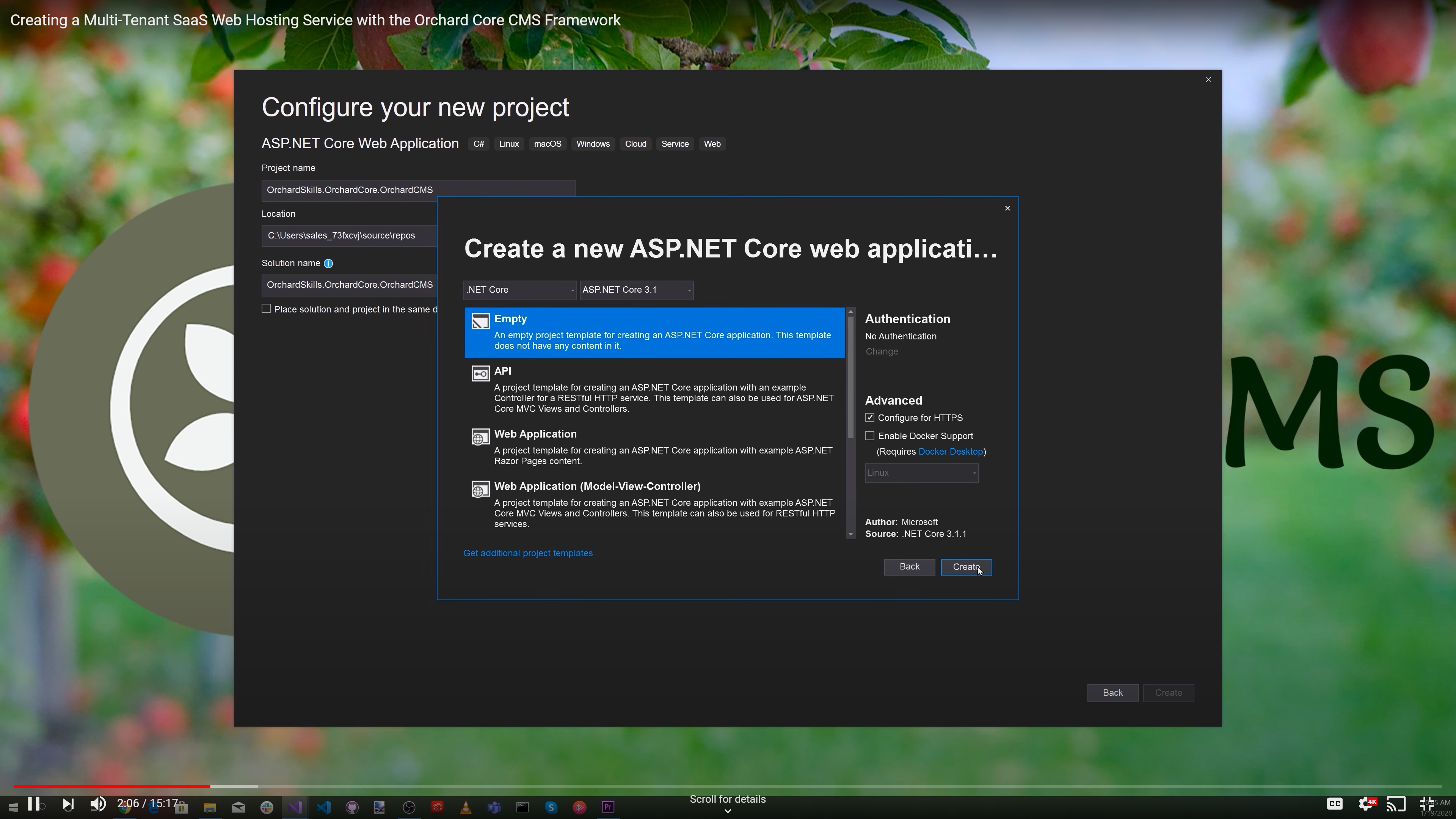
Task: Open the .NET Core framework dropdown
Action: coord(520,290)
